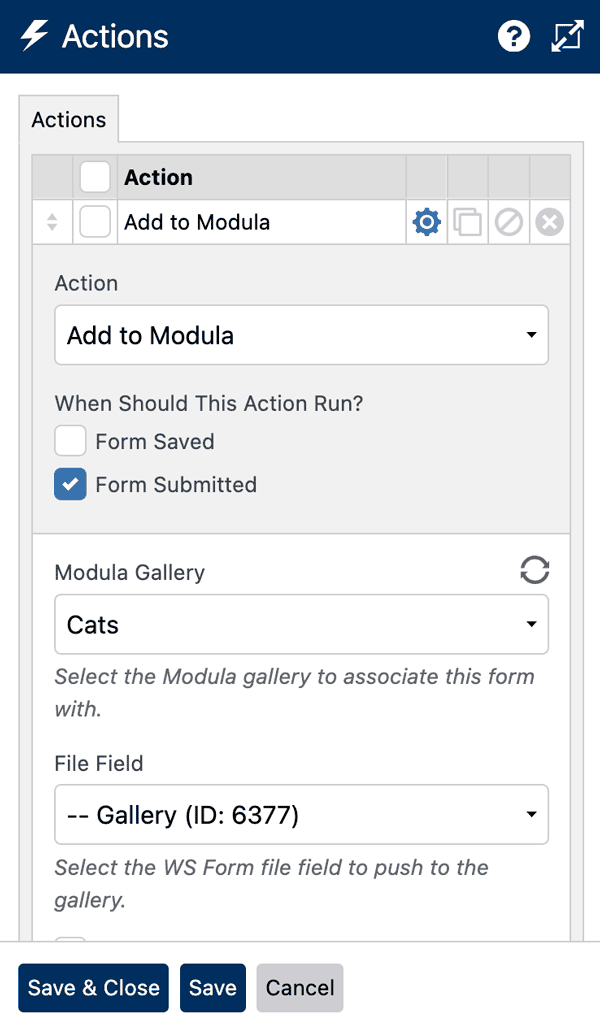Click the duplicate action icon

click(x=467, y=222)
